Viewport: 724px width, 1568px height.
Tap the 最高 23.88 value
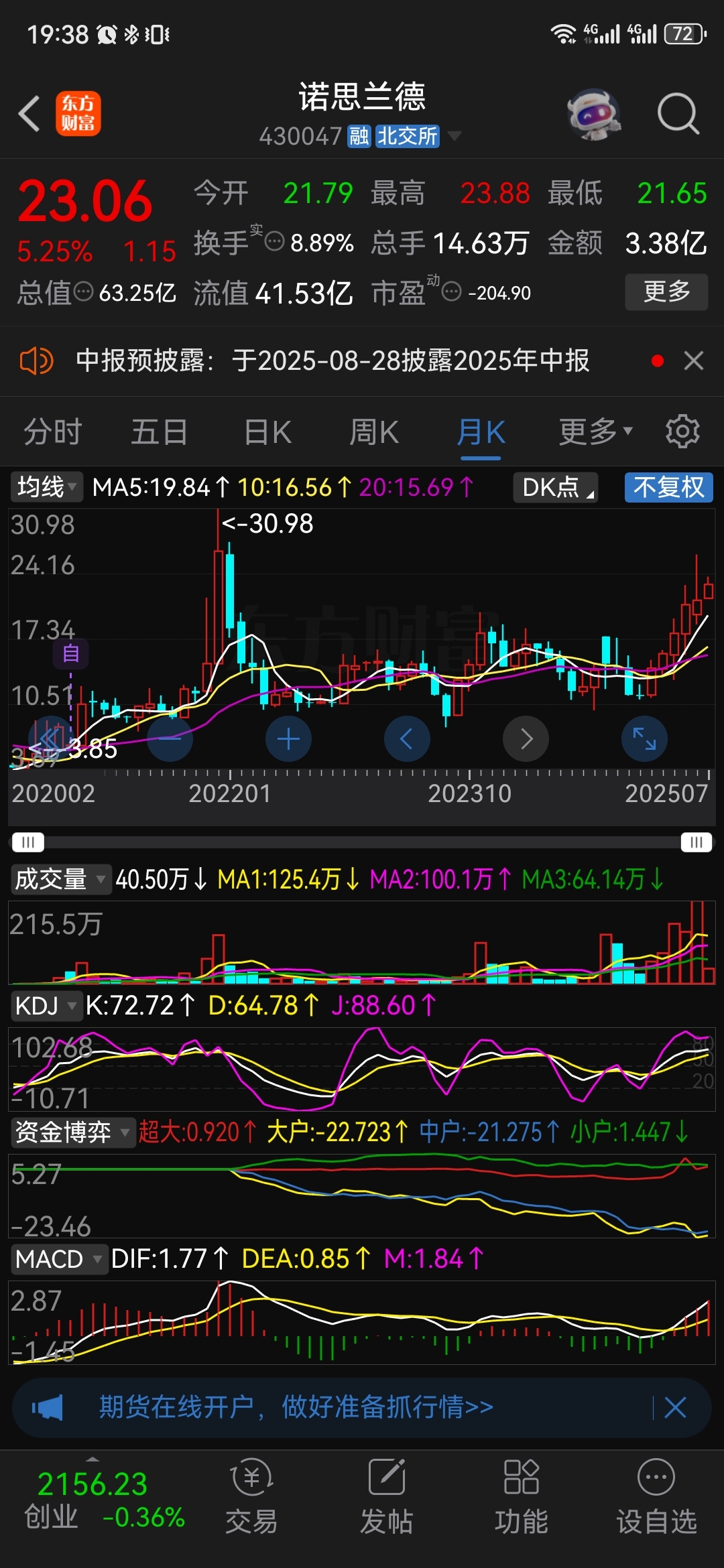(495, 193)
